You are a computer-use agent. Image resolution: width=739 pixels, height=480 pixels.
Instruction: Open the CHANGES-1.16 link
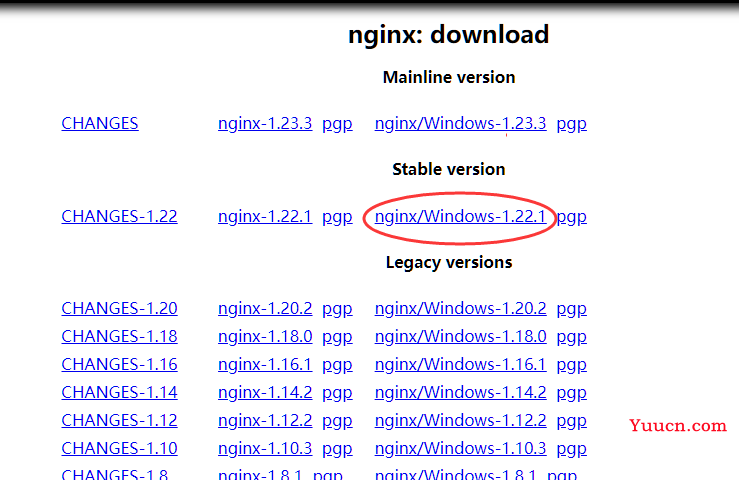point(119,364)
